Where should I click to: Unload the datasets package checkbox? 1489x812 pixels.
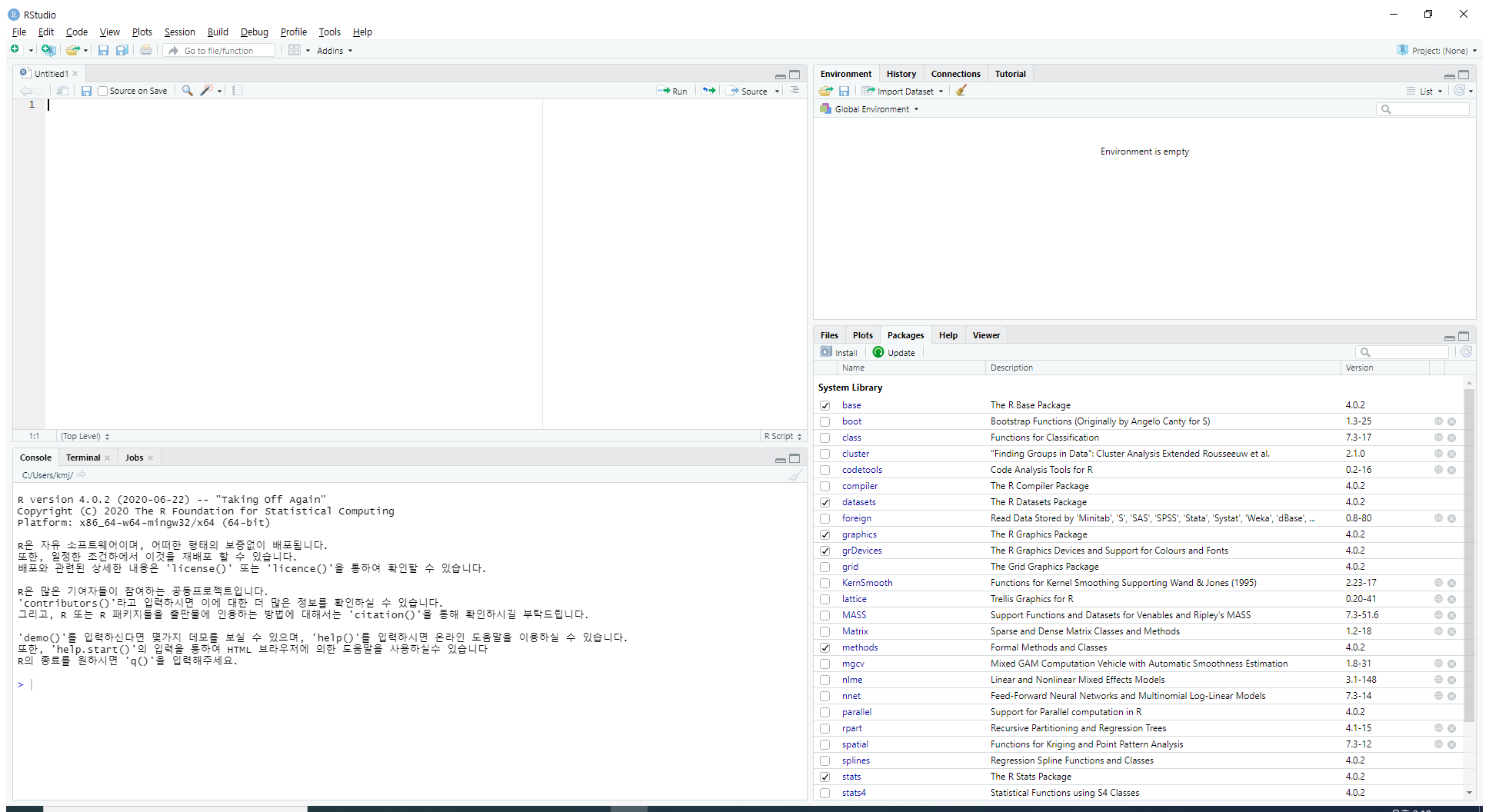click(x=824, y=502)
